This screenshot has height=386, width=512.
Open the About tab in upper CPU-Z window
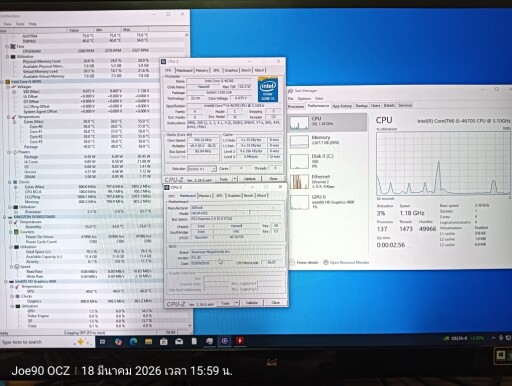point(259,70)
